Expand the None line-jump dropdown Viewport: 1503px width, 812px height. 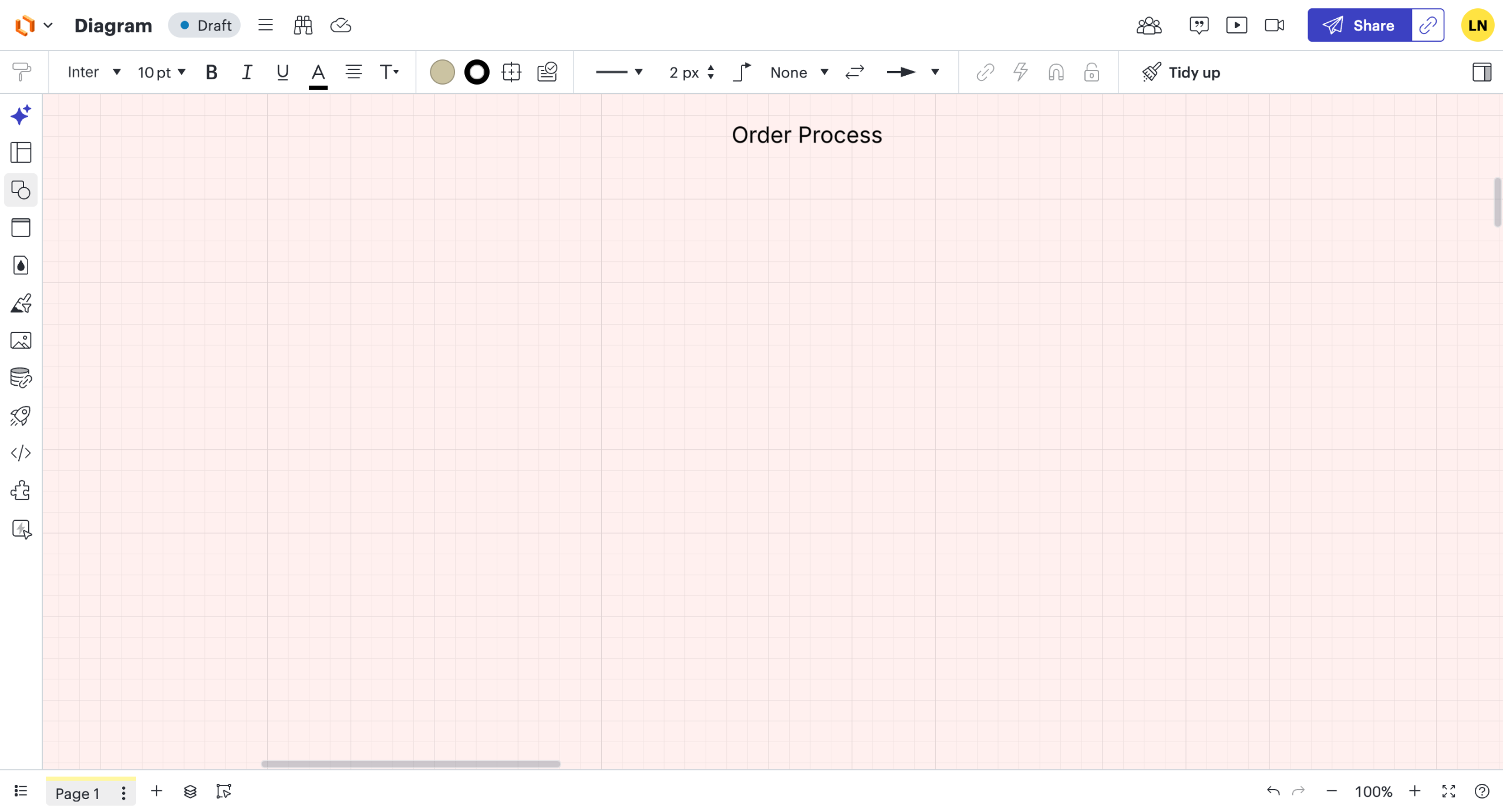coord(799,72)
